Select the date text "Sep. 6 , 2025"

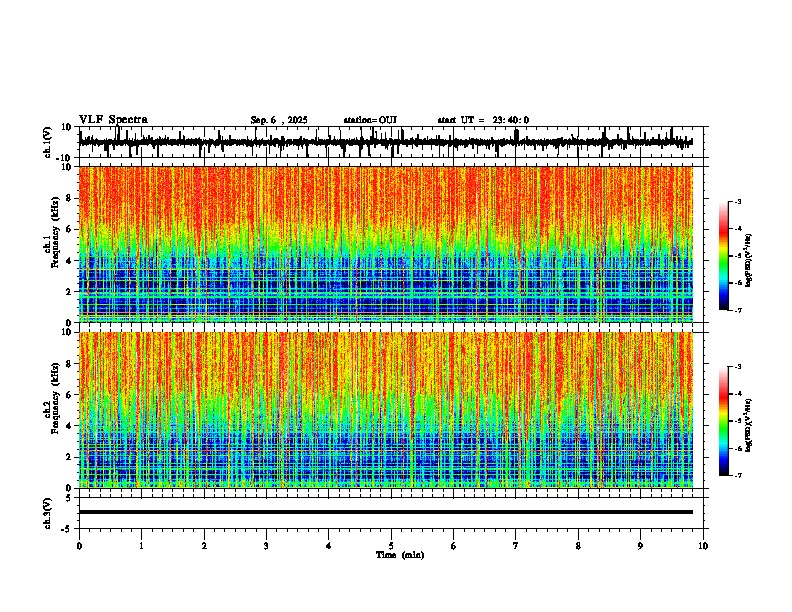[x=279, y=120]
